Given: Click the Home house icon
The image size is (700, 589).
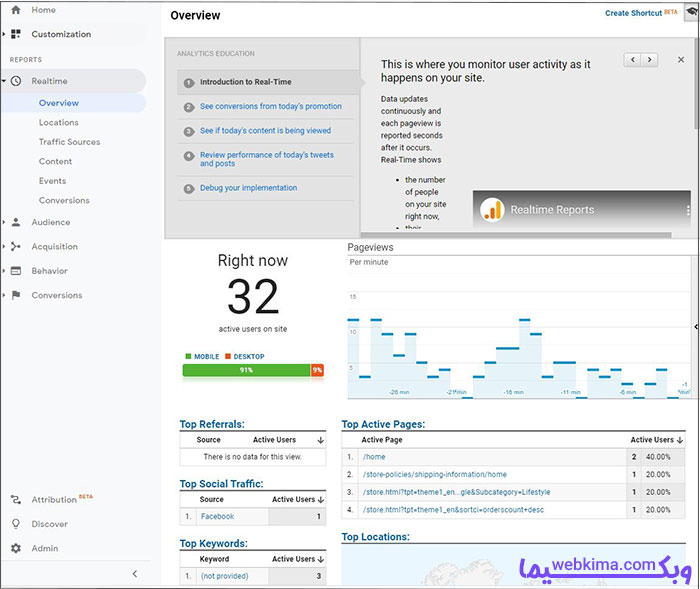Looking at the screenshot, I should 16,10.
